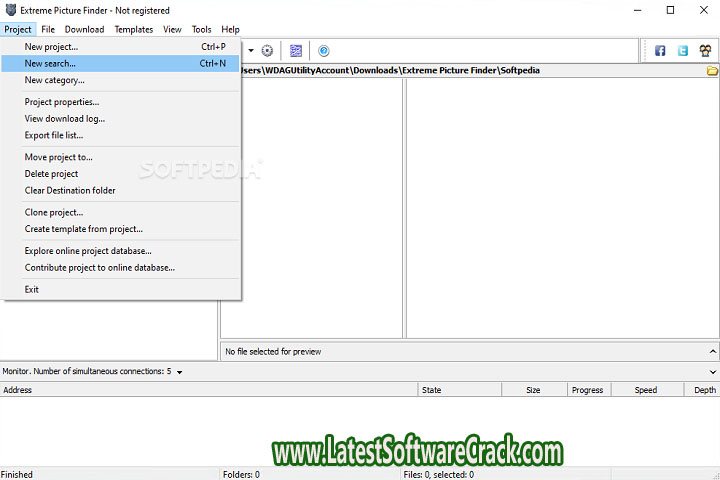
Task: Click the Facebook share icon
Action: click(x=660, y=51)
